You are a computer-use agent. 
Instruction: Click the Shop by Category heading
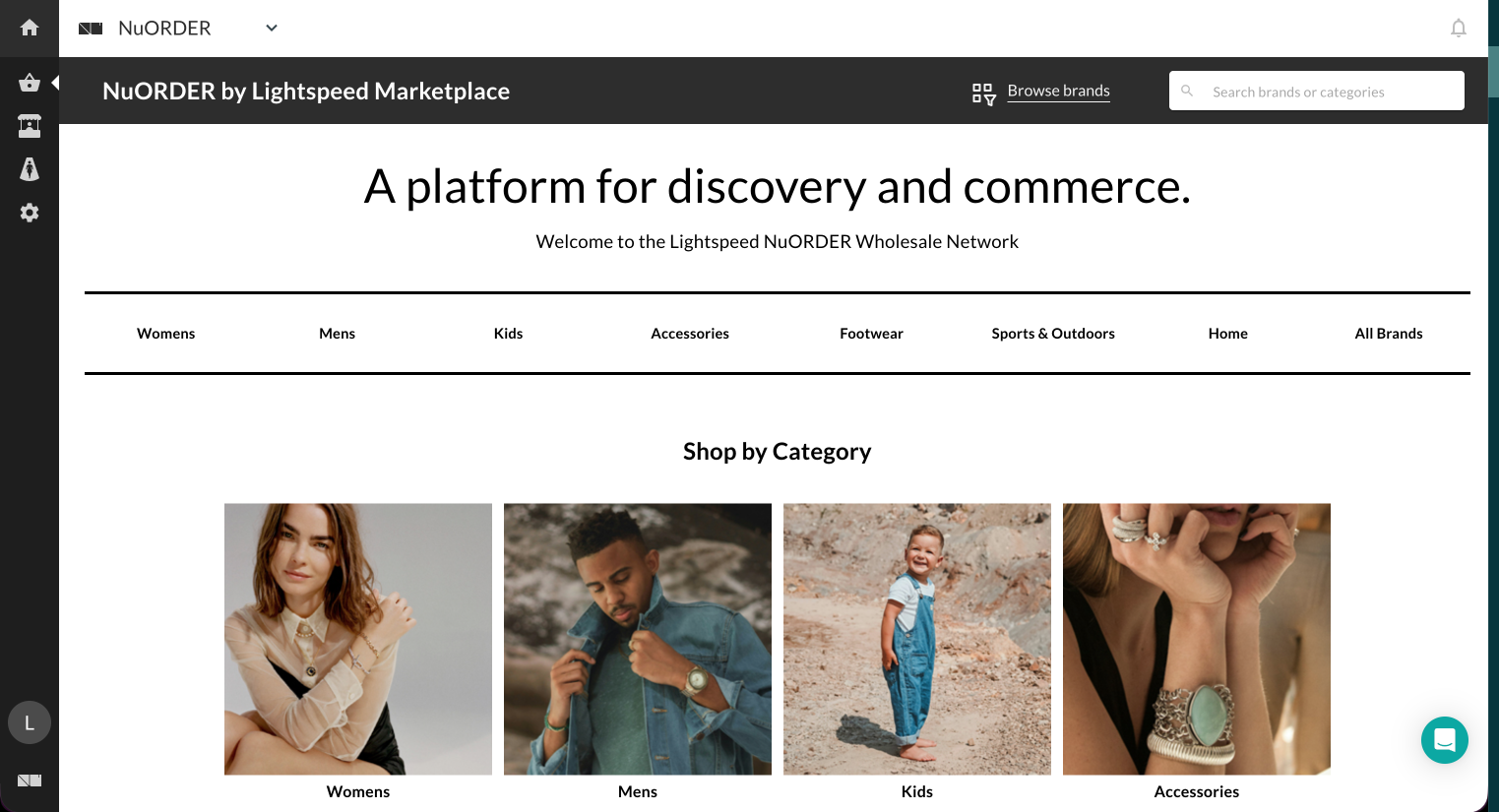[778, 452]
